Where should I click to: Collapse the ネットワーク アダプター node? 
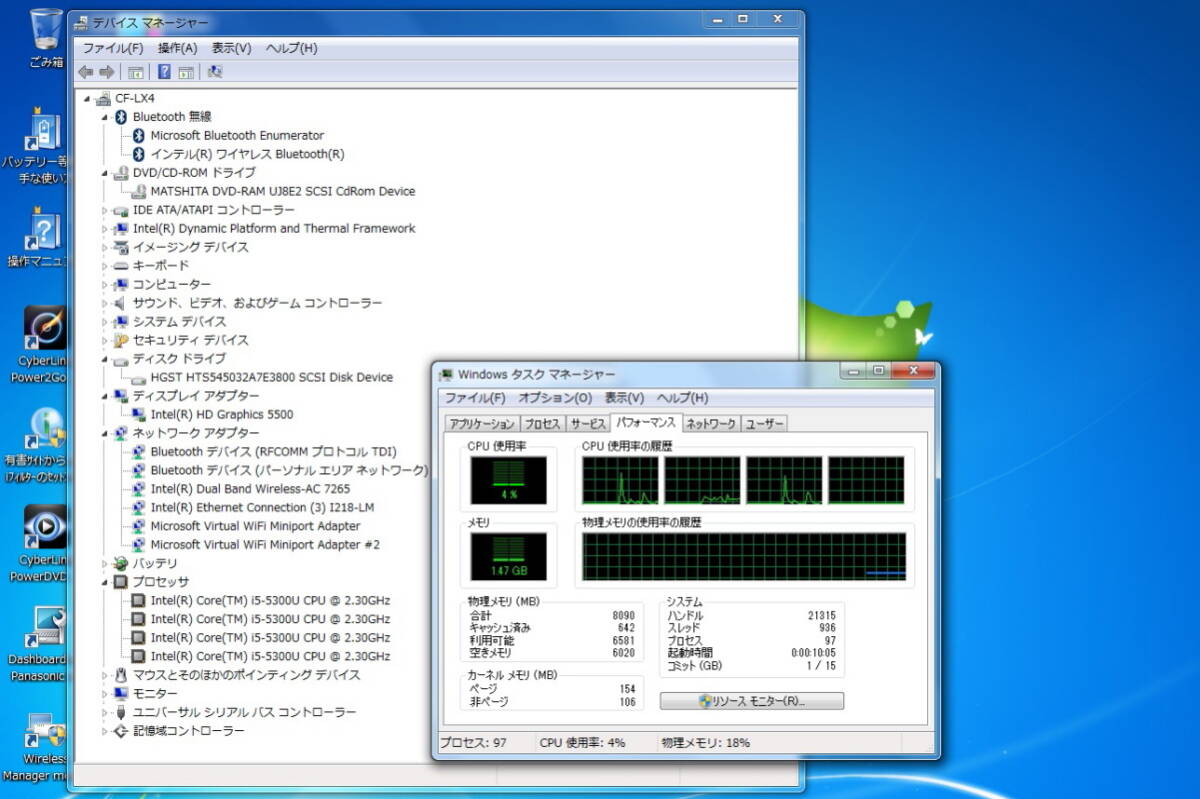[x=105, y=433]
